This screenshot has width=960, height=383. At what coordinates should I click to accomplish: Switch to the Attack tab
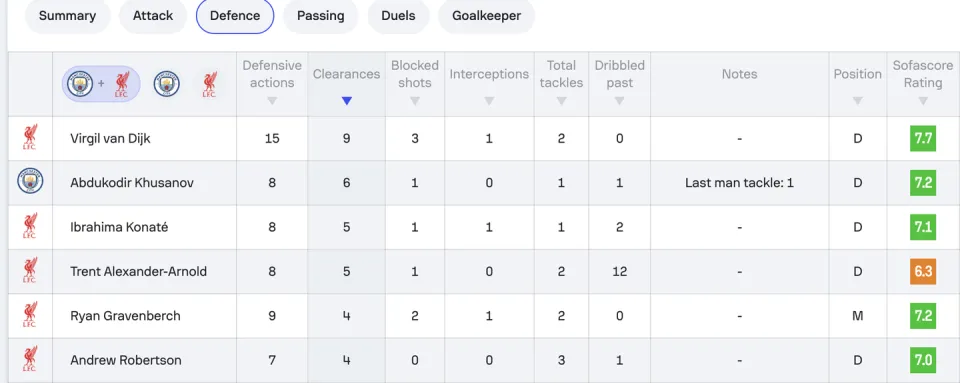click(x=153, y=16)
